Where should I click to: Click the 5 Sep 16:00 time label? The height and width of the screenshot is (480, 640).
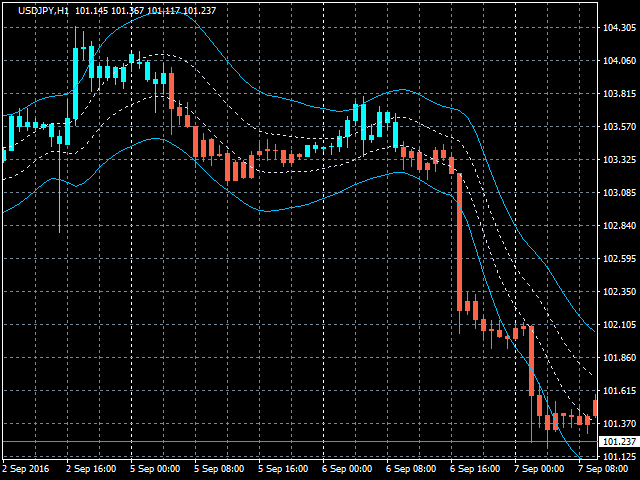coord(281,468)
